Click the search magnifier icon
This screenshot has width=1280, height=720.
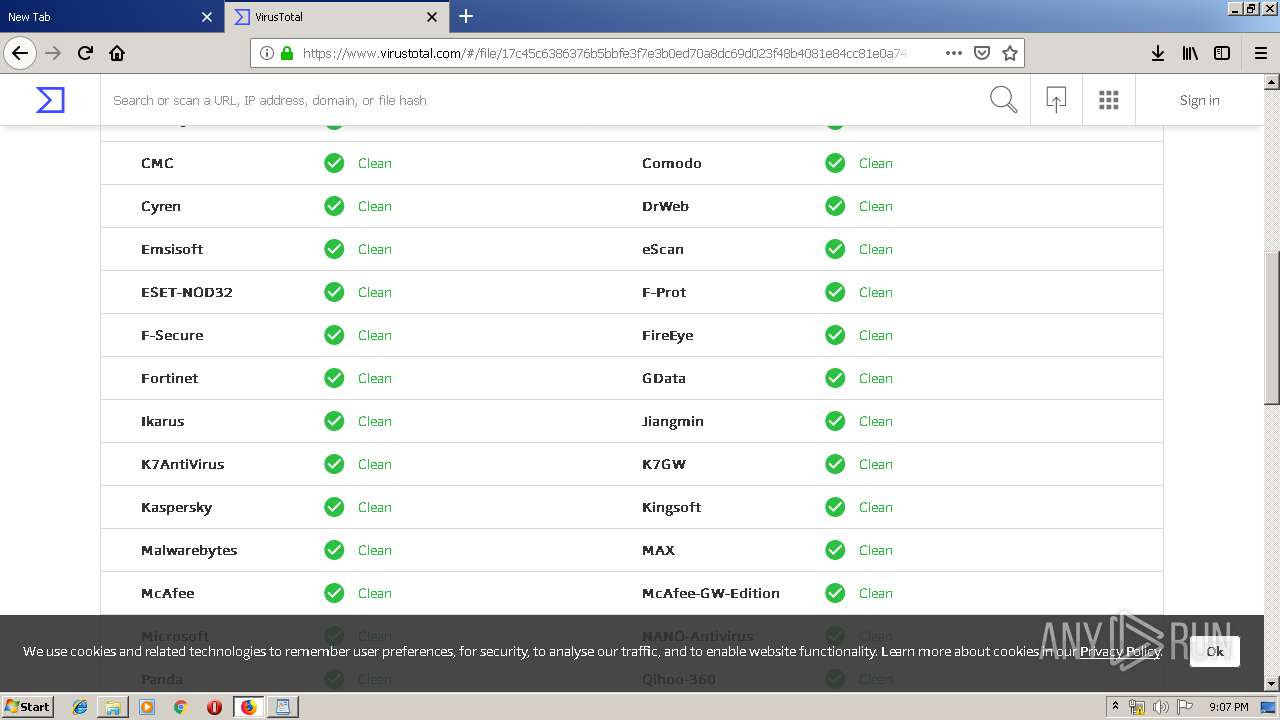tap(1003, 100)
